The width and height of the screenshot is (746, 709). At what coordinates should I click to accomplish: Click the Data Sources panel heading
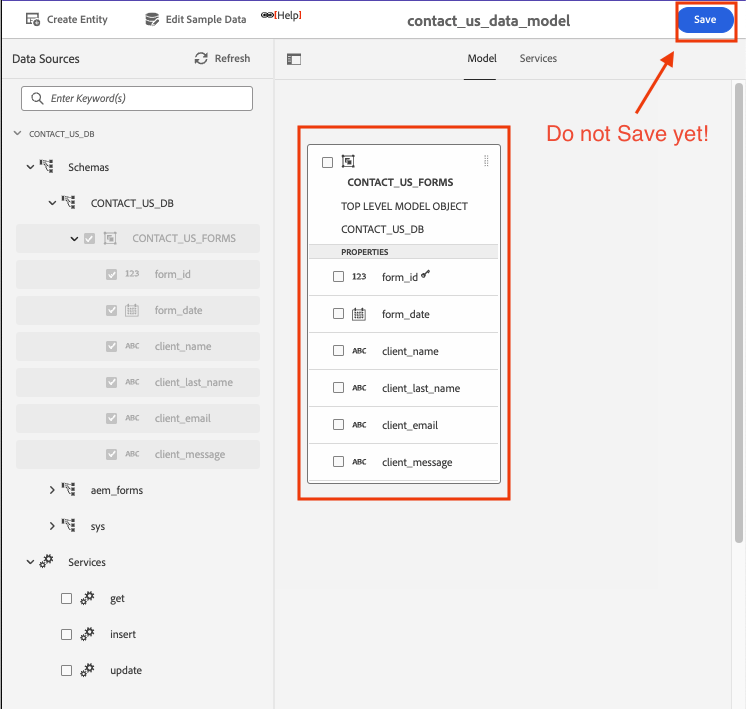point(46,59)
